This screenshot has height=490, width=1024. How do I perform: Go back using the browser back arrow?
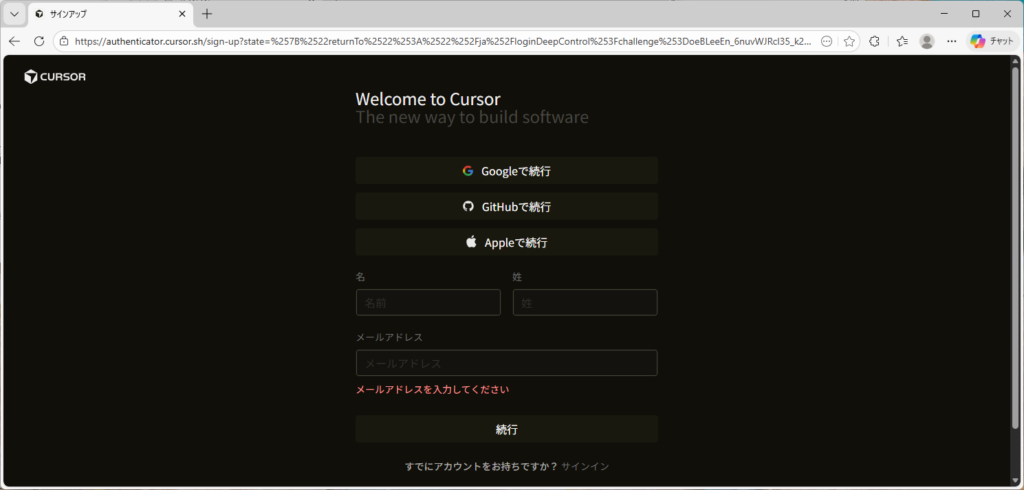click(14, 41)
